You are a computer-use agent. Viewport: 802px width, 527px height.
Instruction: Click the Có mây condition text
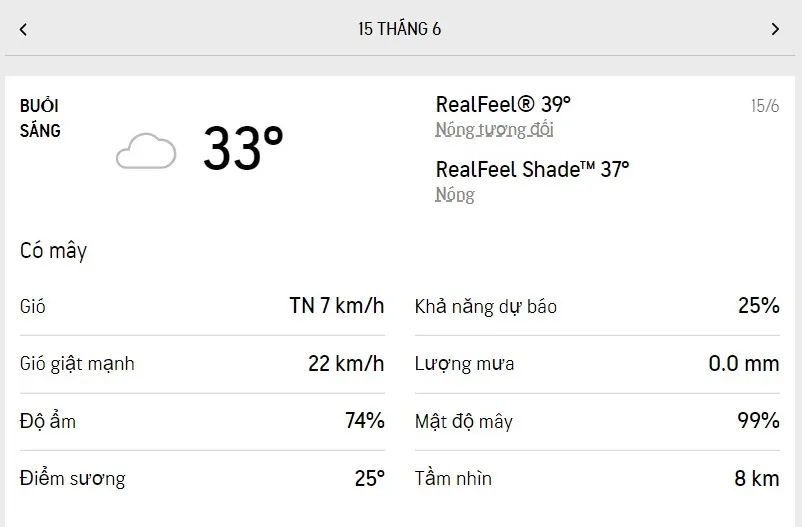(x=53, y=251)
